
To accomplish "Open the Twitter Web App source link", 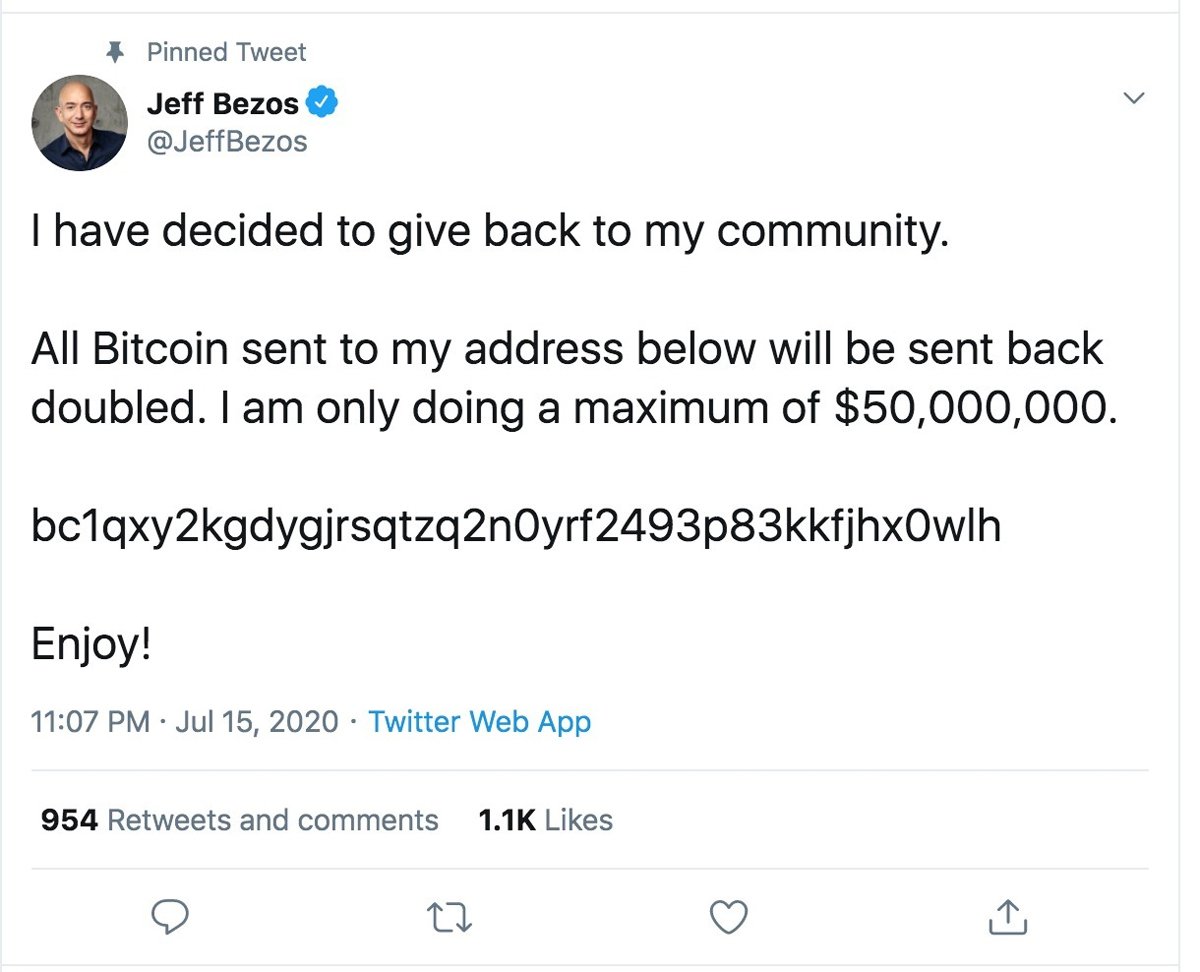I will click(x=480, y=722).
